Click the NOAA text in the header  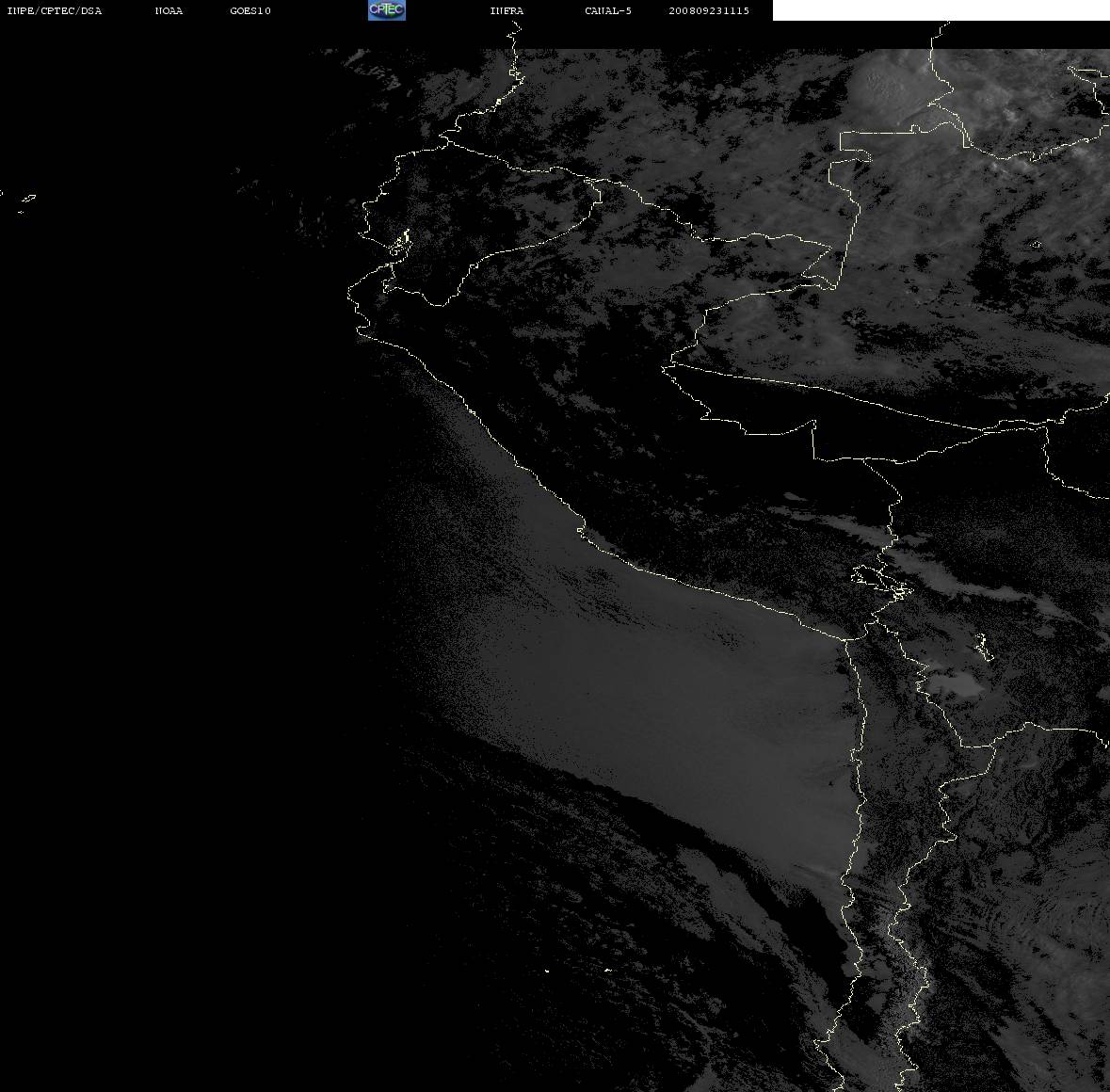[x=169, y=10]
